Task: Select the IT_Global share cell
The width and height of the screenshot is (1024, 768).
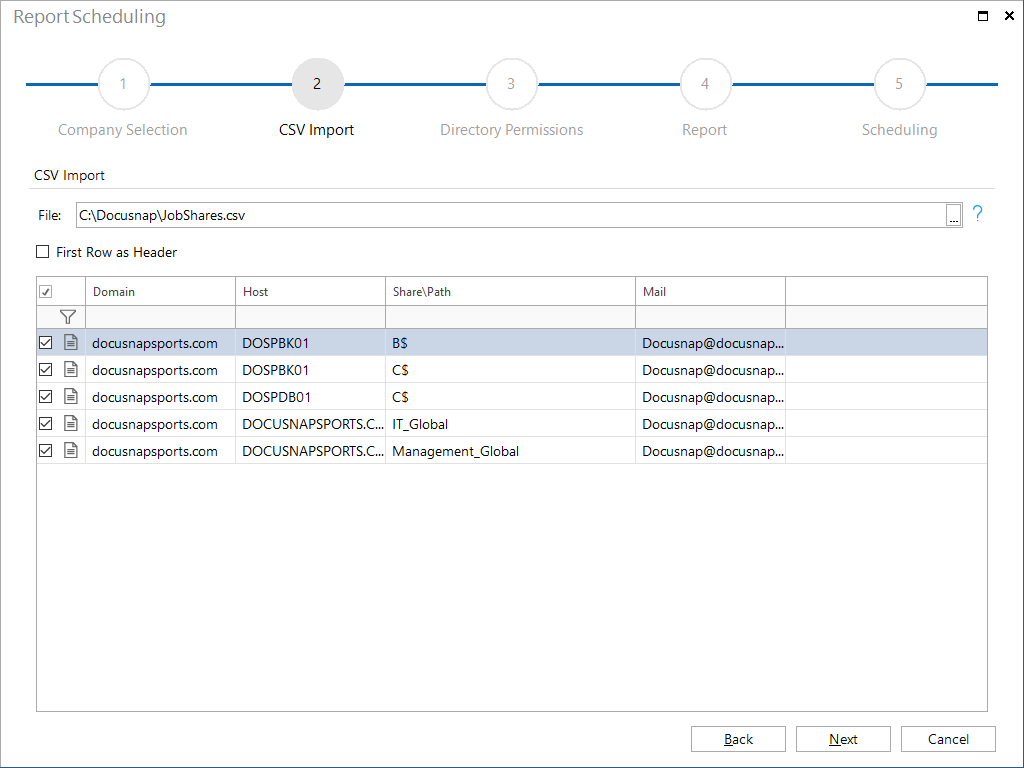Action: [x=511, y=423]
